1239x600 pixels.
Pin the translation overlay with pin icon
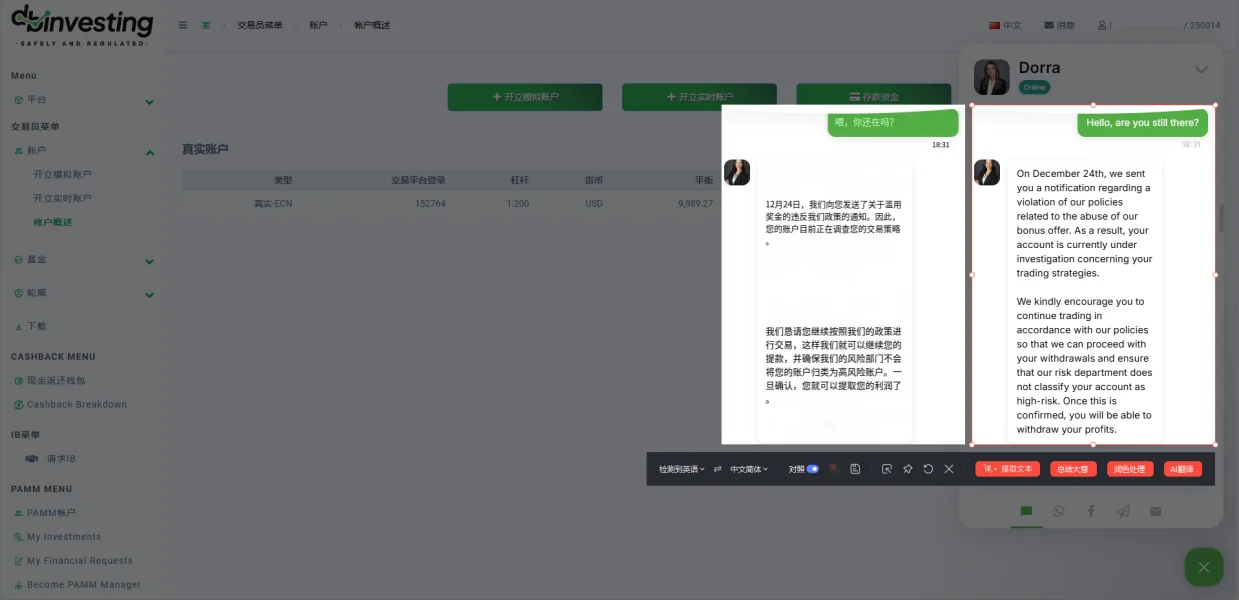(907, 469)
